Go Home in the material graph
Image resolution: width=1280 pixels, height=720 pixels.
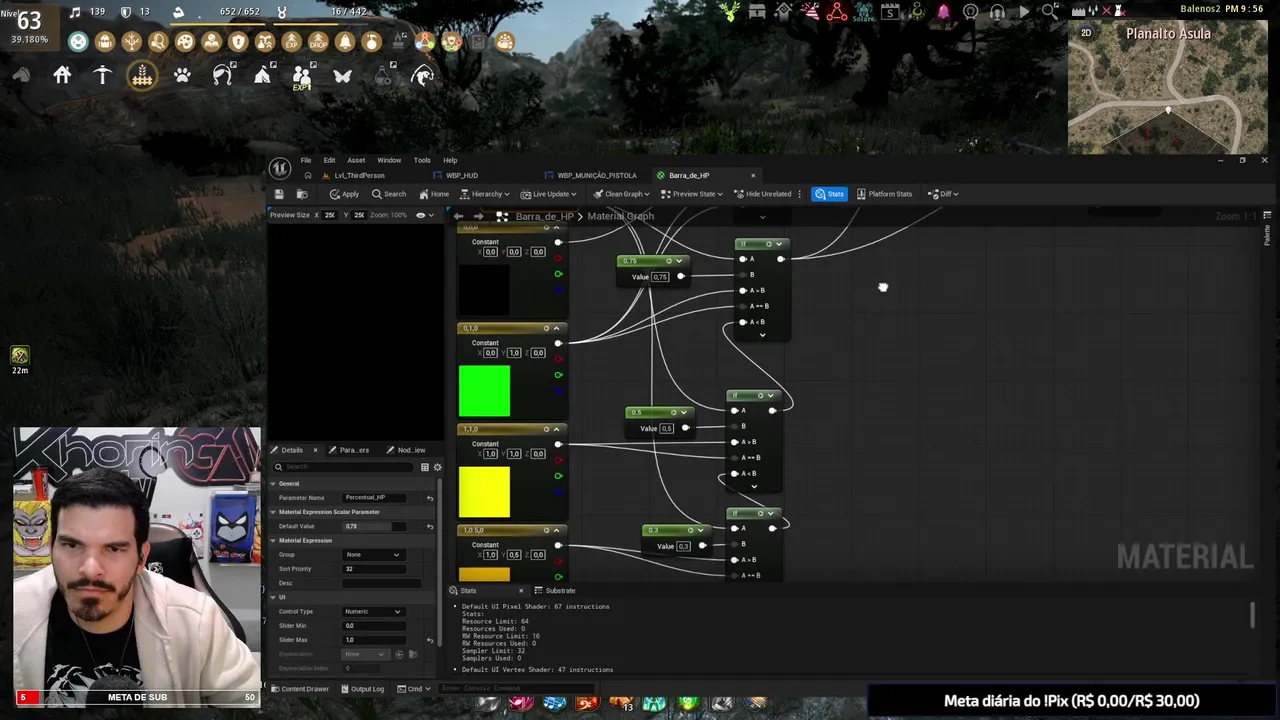(x=434, y=194)
